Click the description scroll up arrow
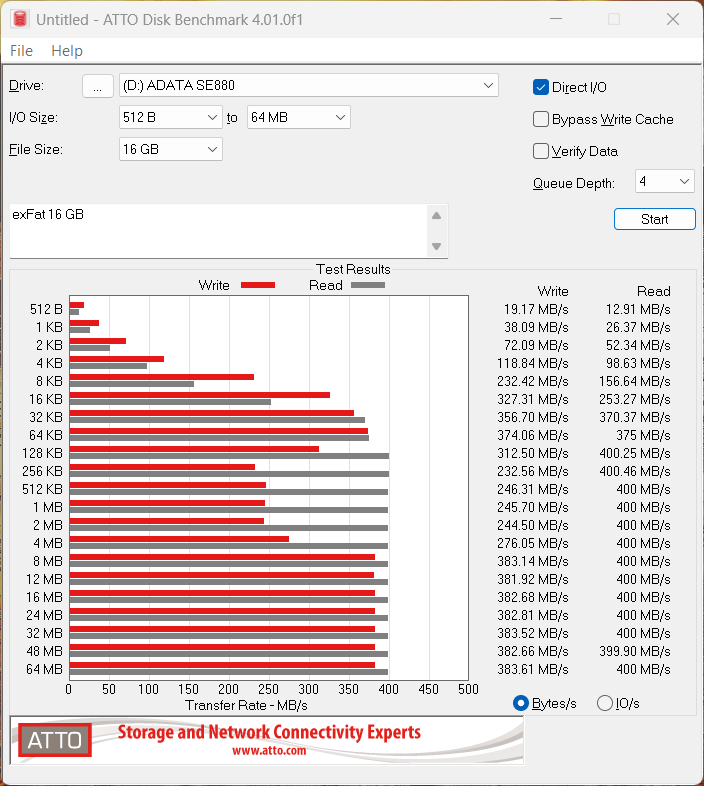Viewport: 704px width, 786px height. [x=437, y=216]
